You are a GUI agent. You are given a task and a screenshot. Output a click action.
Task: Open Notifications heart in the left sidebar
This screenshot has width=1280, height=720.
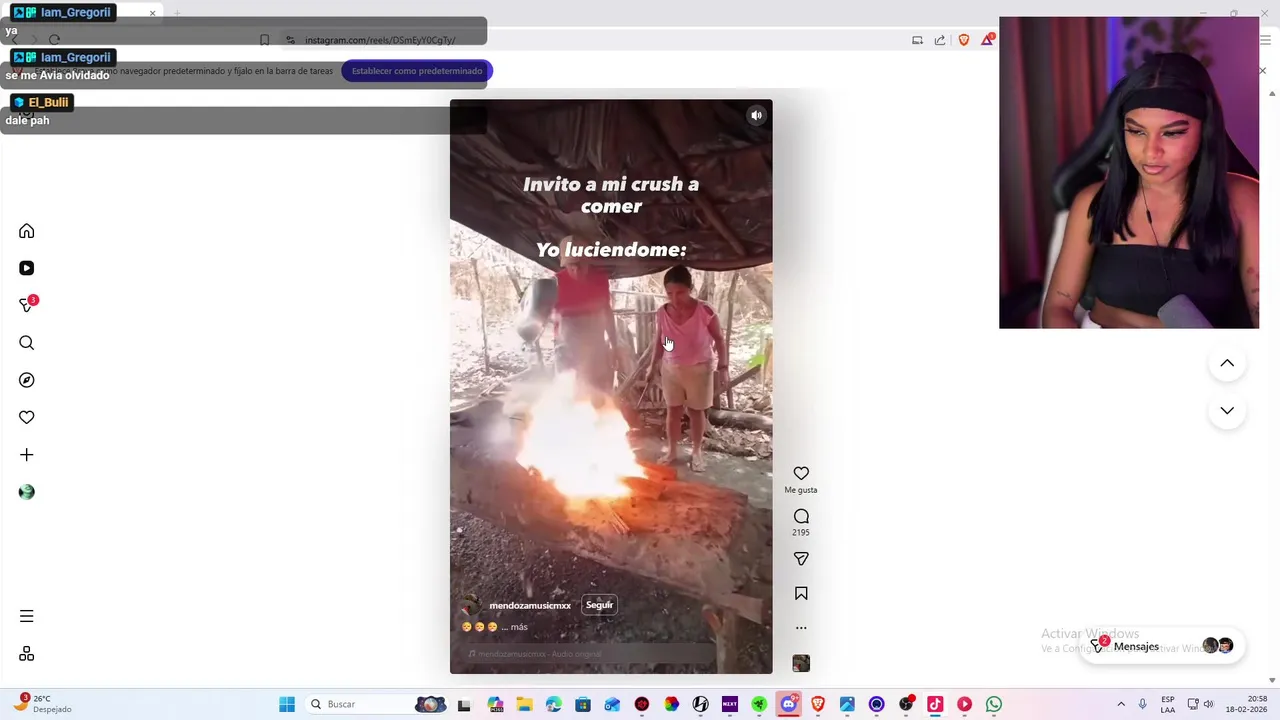pyautogui.click(x=27, y=417)
